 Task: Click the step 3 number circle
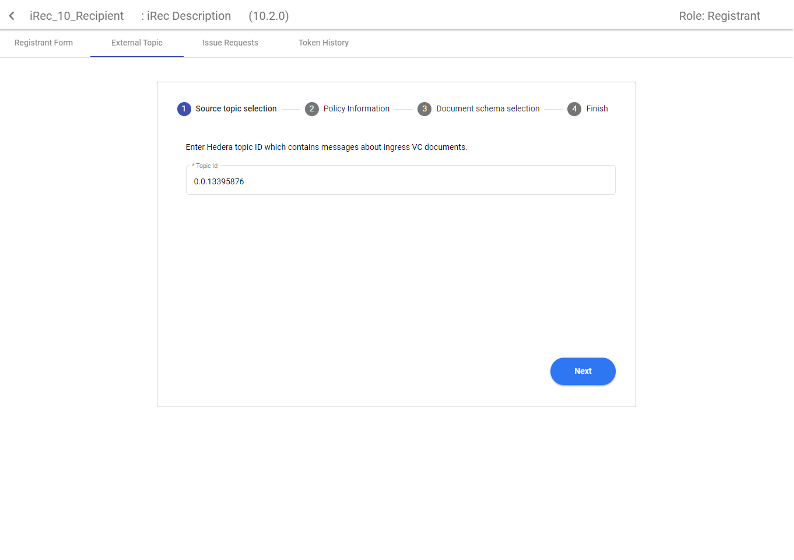coord(425,109)
